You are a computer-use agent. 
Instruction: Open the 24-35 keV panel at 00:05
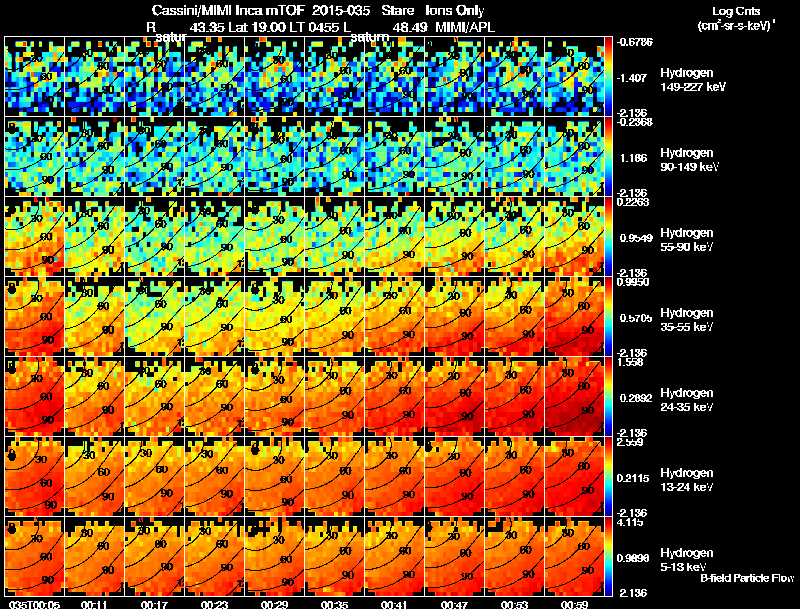click(35, 396)
